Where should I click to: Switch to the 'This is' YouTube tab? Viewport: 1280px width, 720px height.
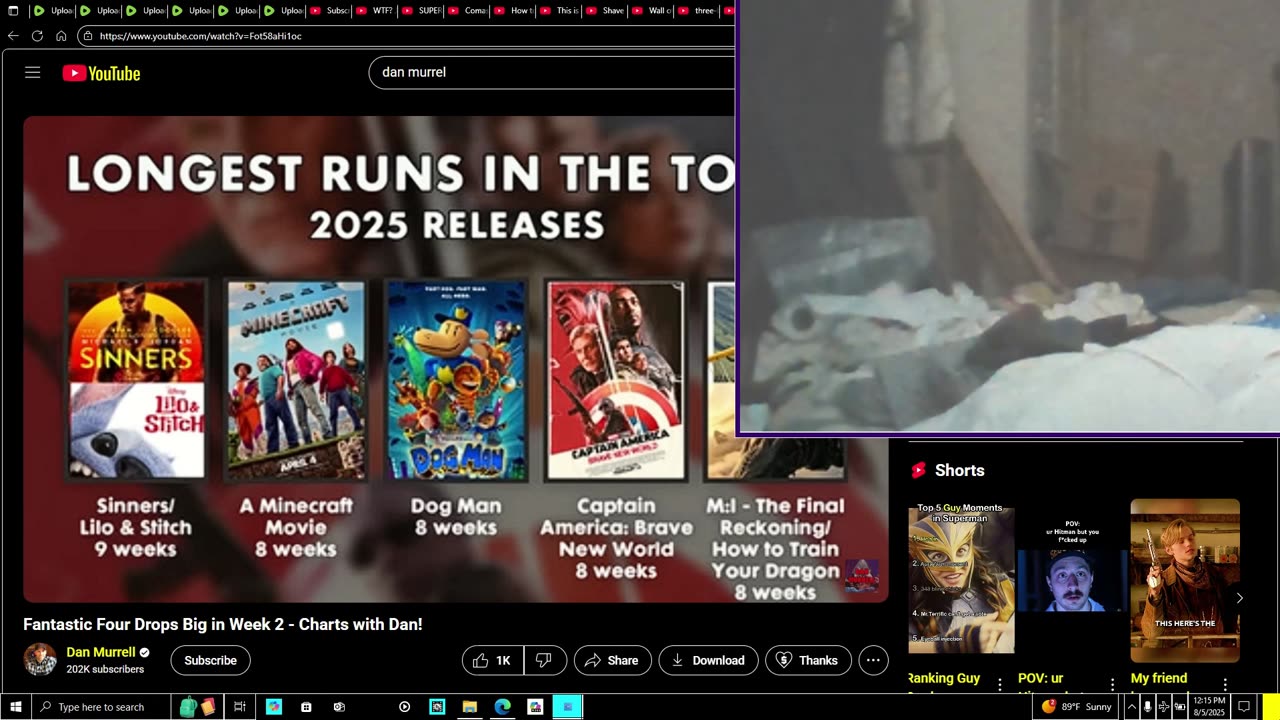[560, 11]
